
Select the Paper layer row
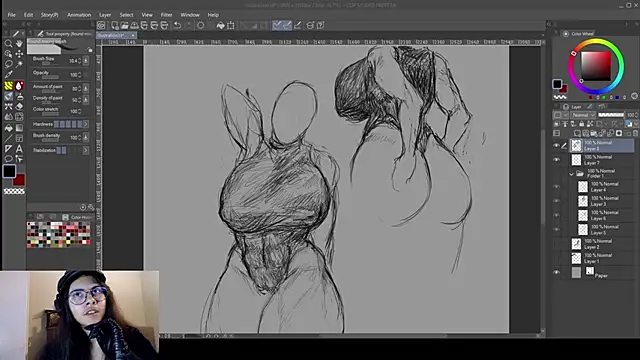tap(602, 273)
